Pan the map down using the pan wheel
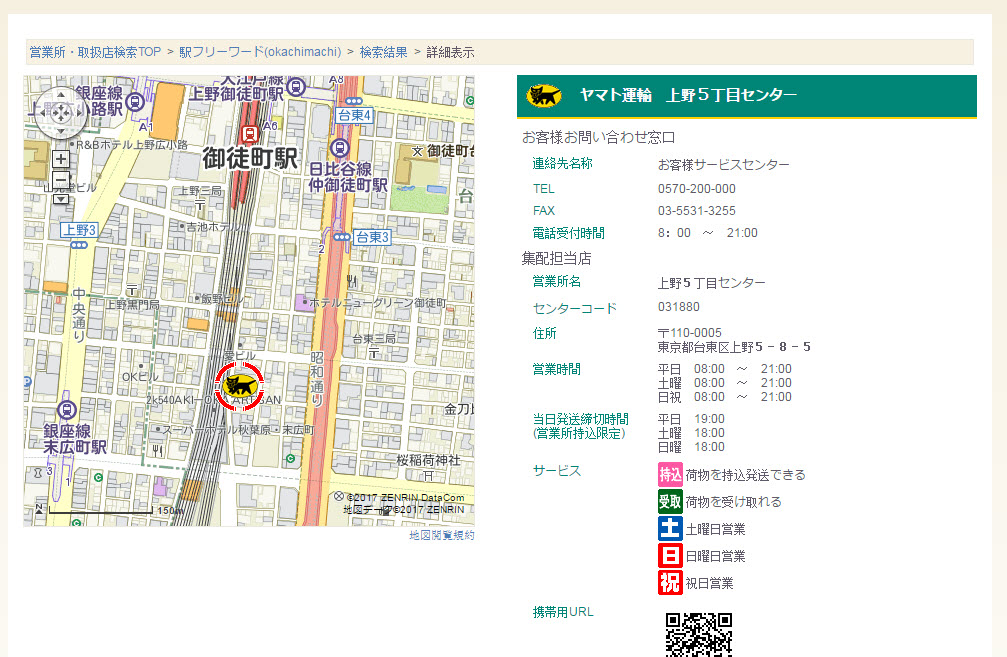Screen dimensions: 1007x657 pos(61,131)
